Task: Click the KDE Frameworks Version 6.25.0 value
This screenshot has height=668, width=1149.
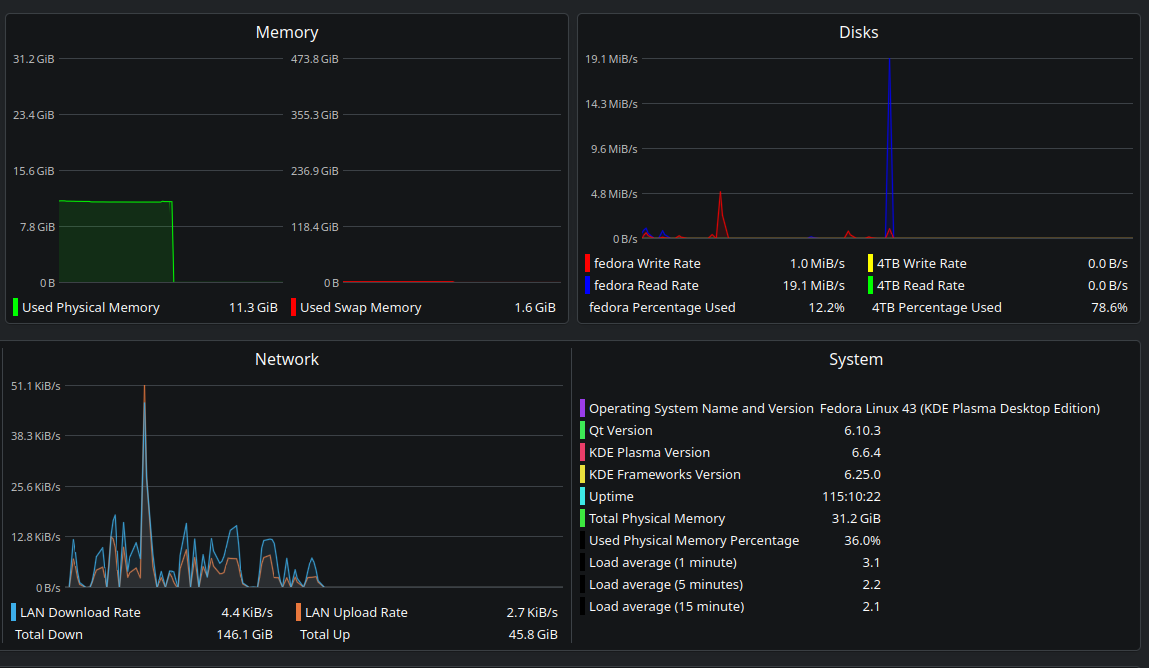Action: [x=862, y=475]
